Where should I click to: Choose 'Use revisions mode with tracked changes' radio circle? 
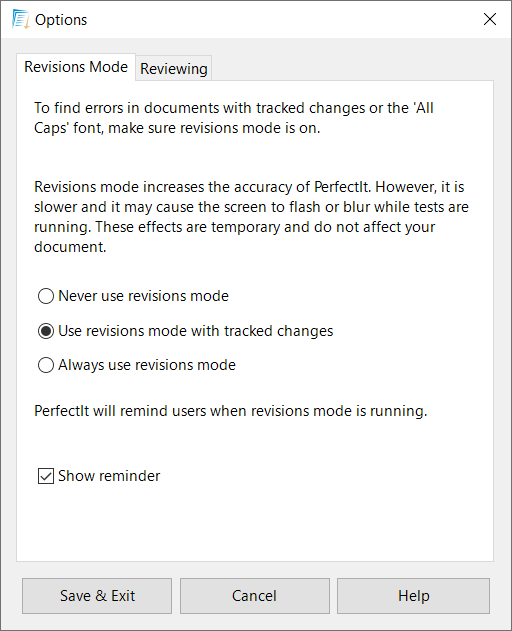point(46,331)
